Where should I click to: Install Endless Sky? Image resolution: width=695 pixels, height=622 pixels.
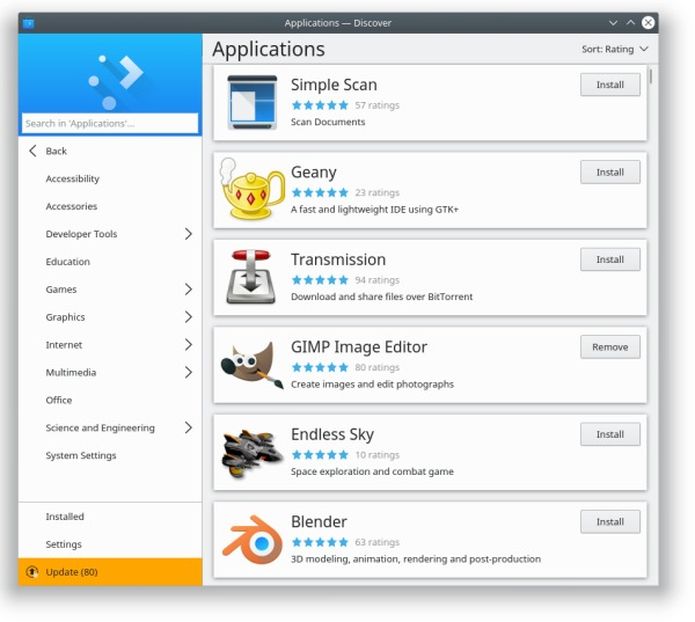click(x=610, y=434)
